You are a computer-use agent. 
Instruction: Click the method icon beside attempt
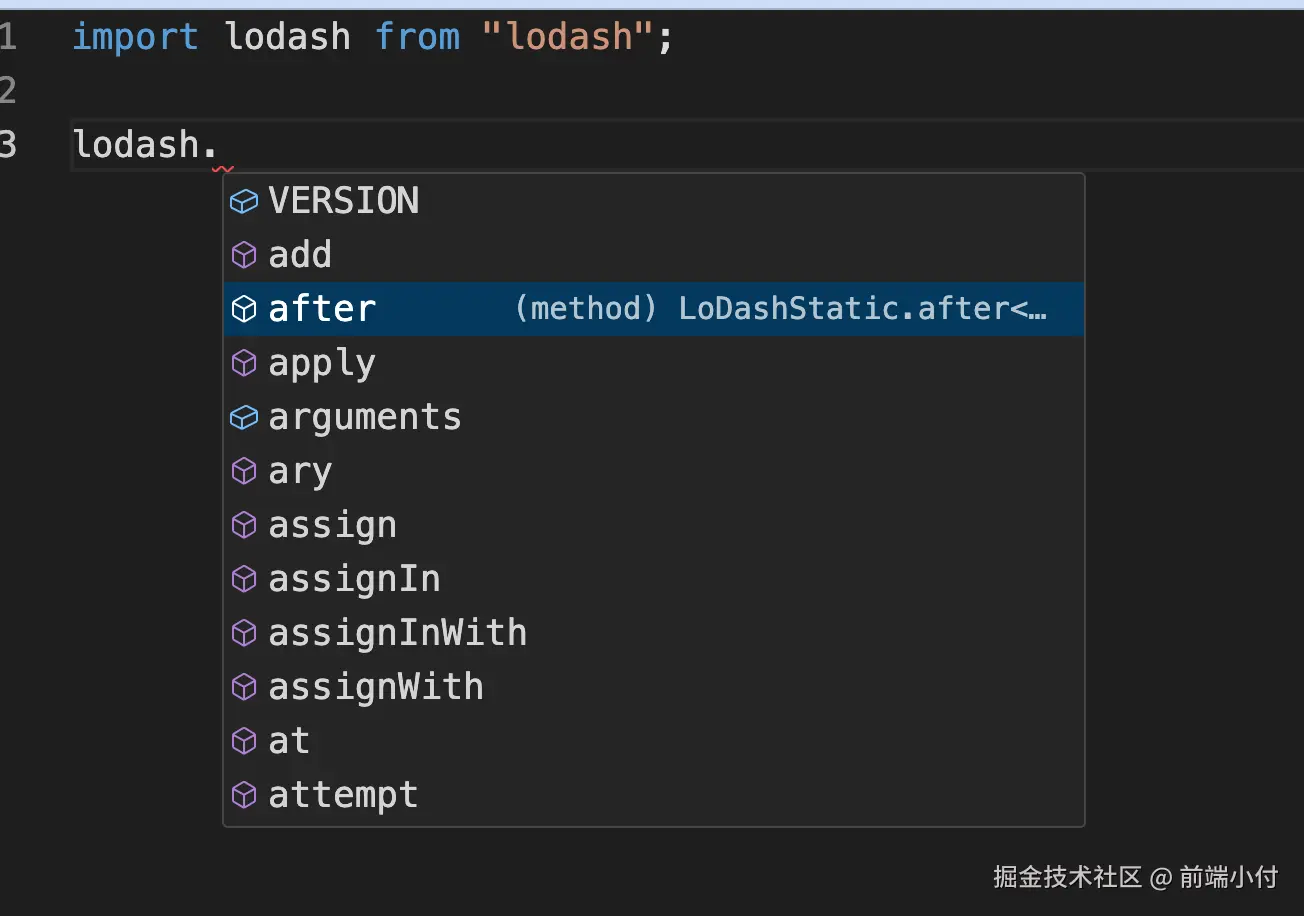coord(244,796)
